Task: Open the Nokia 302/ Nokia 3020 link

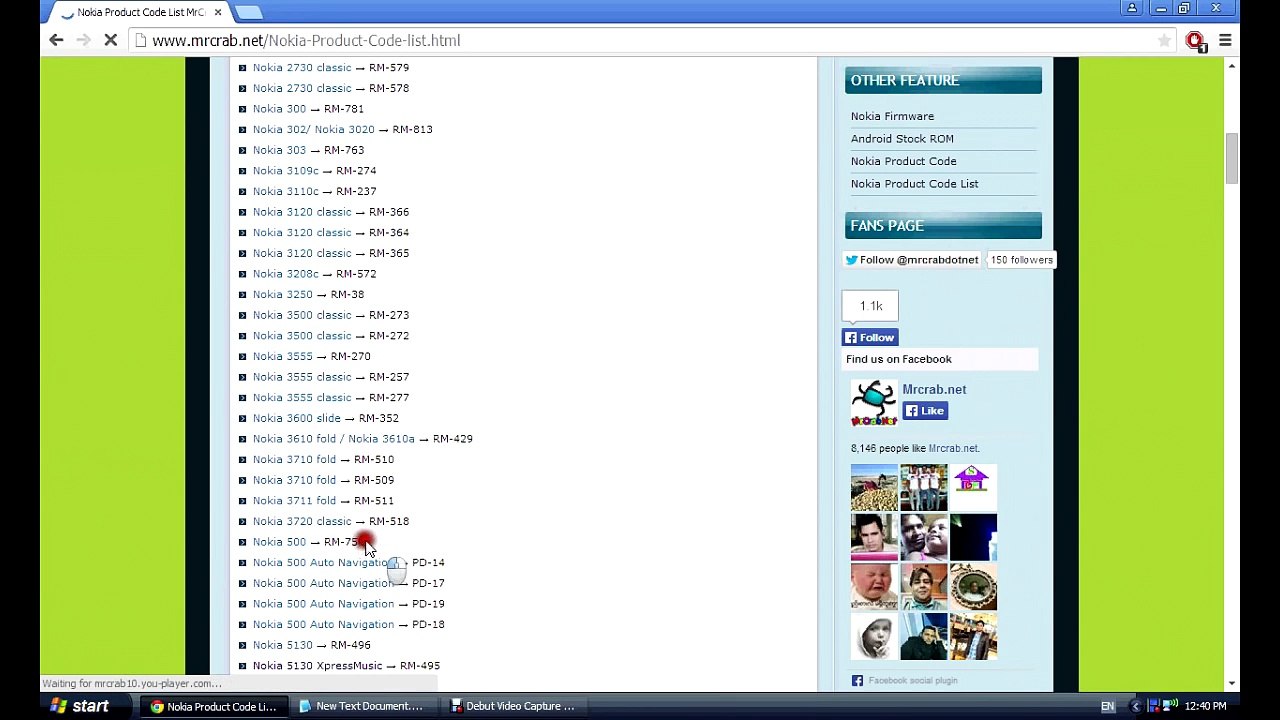Action: [x=313, y=129]
